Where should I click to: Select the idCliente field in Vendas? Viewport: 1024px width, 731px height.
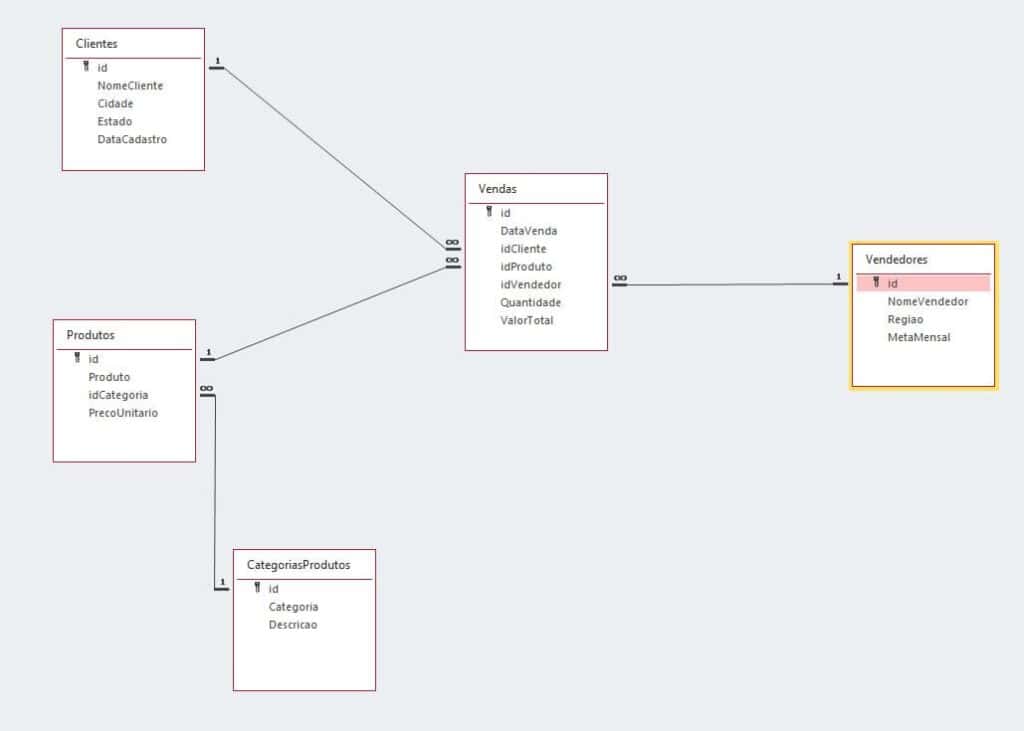pos(523,249)
